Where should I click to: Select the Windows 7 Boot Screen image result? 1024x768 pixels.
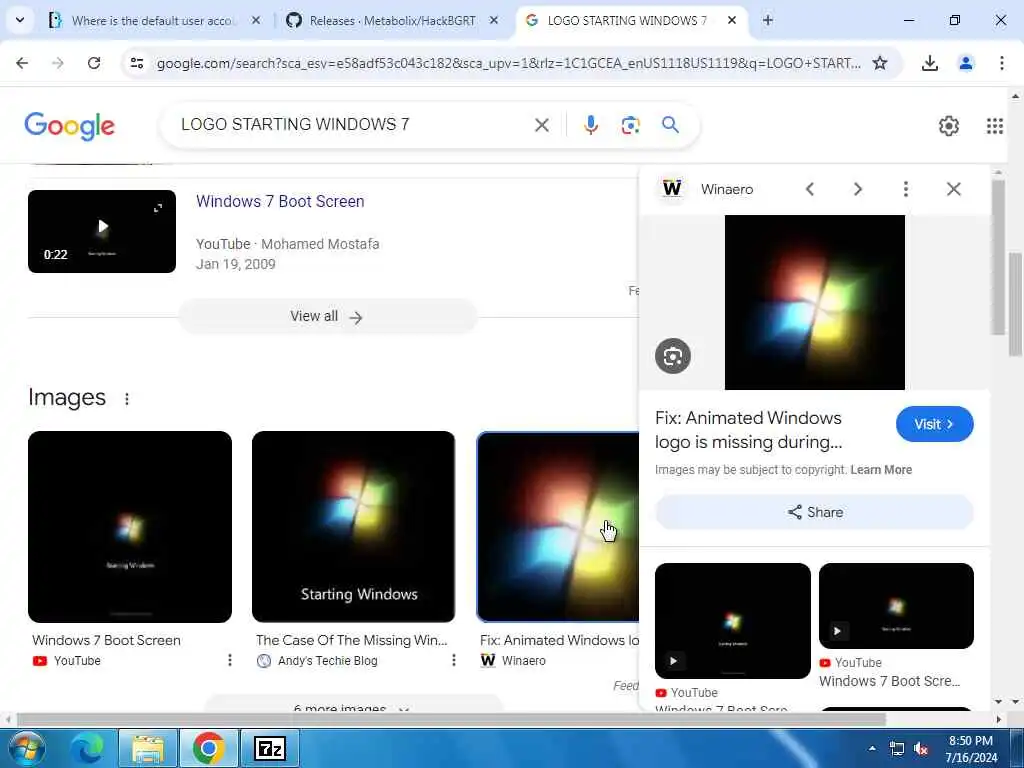(130, 526)
